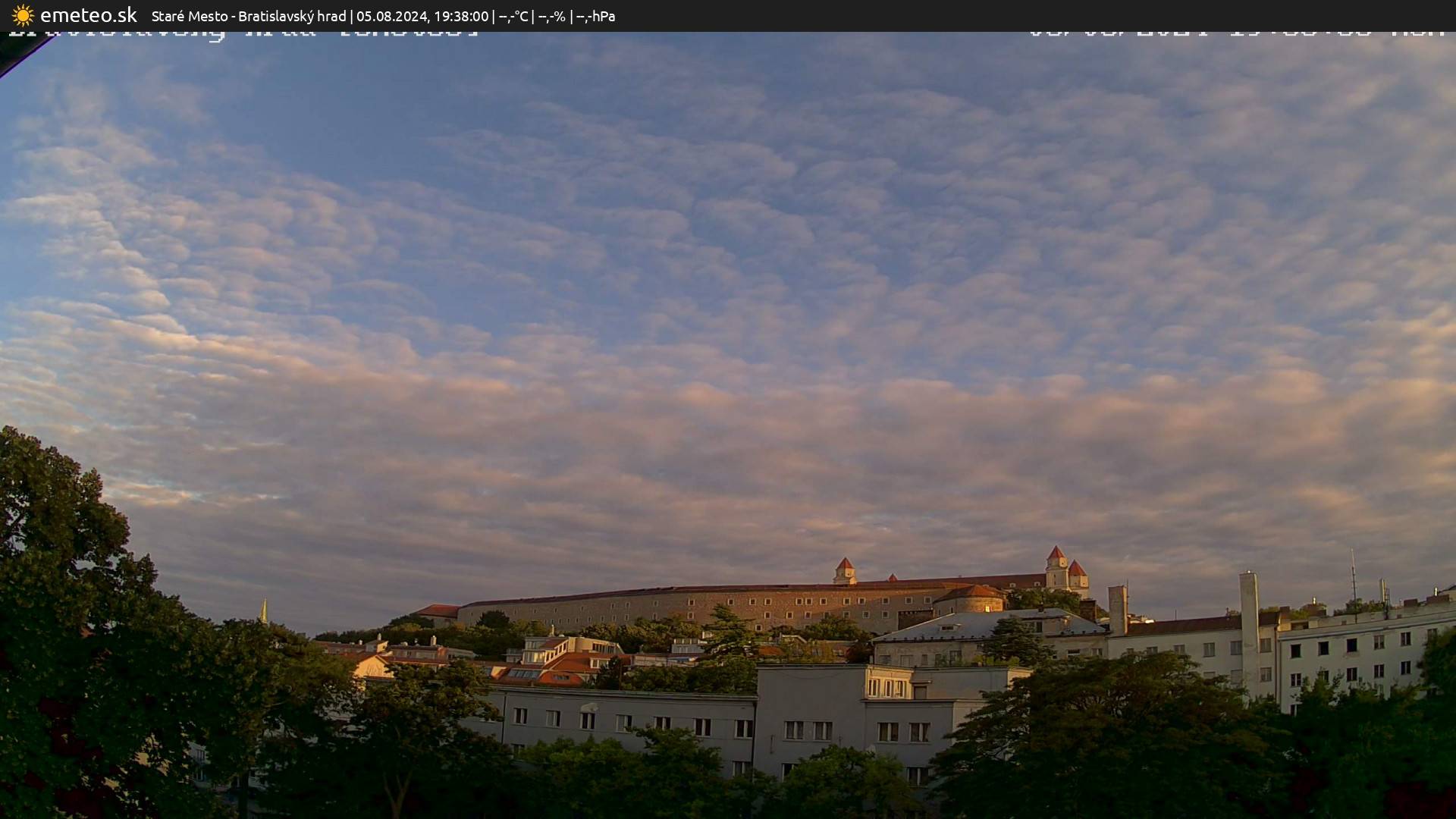Click the castle's tallest right tower

[1056, 566]
